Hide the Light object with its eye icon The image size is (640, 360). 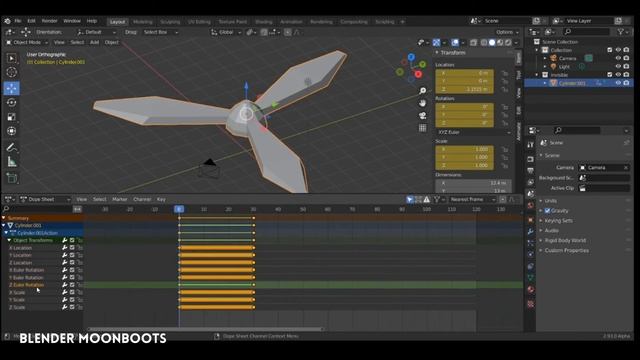pos(618,66)
